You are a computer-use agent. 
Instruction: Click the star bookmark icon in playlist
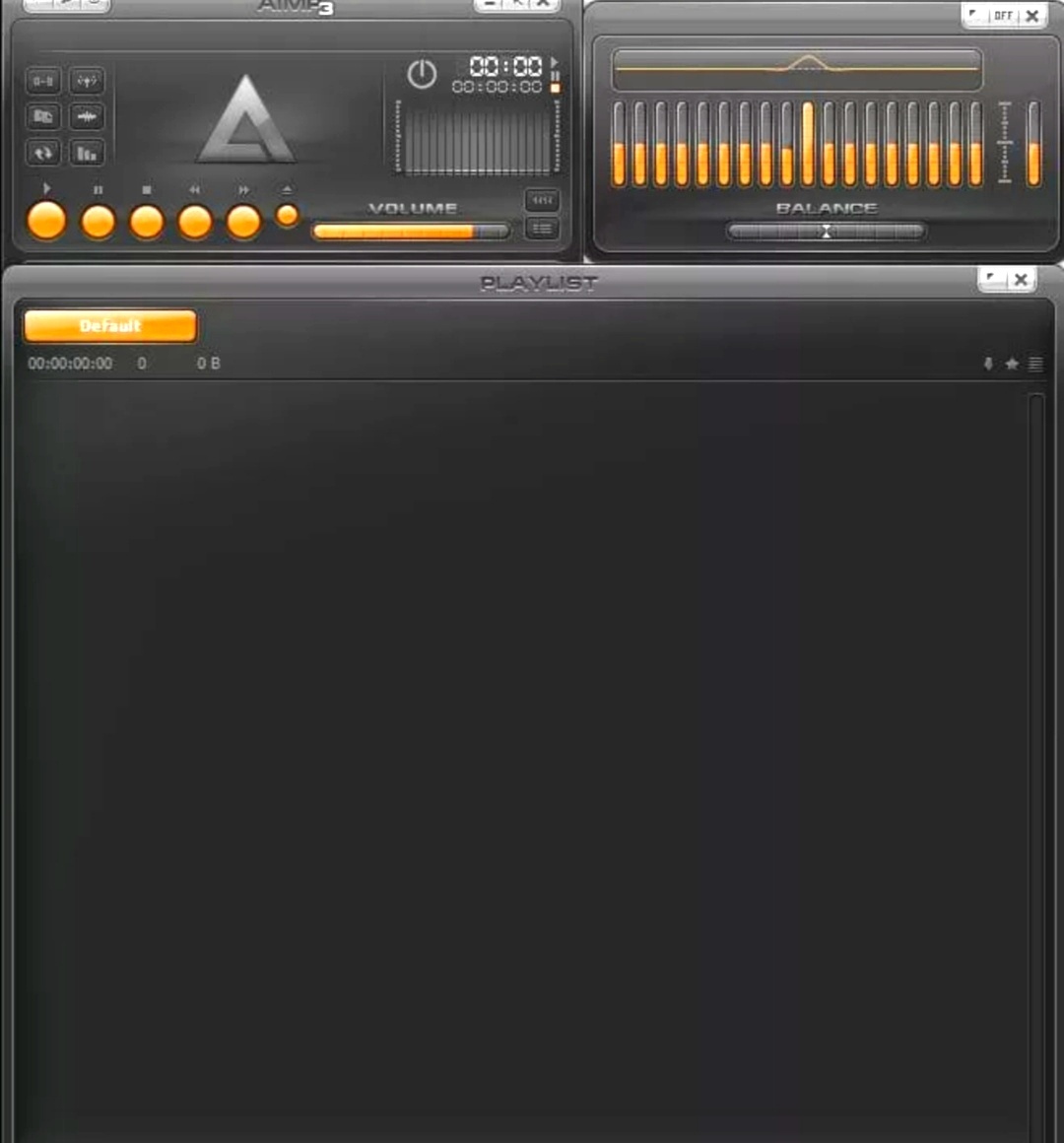pyautogui.click(x=1012, y=363)
